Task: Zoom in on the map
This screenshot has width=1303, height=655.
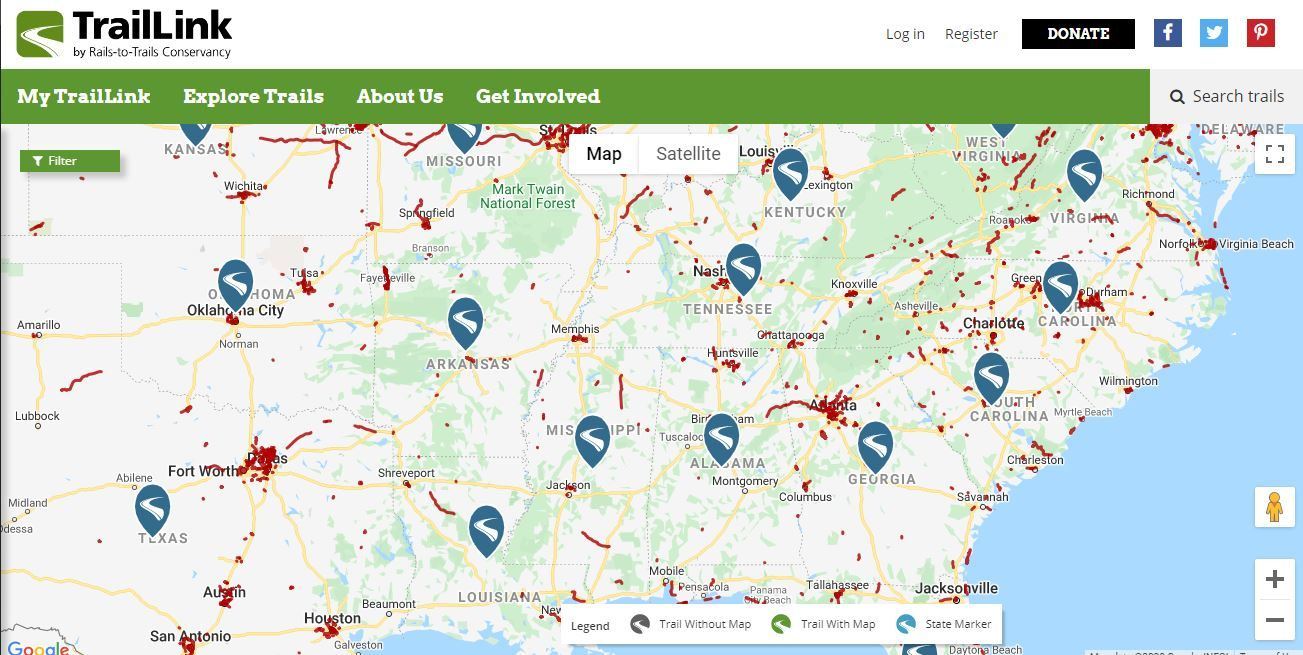Action: [x=1275, y=579]
